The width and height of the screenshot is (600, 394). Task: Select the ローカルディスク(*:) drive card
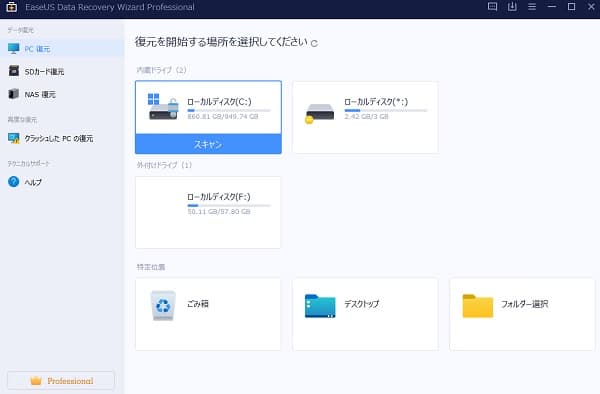pyautogui.click(x=365, y=117)
